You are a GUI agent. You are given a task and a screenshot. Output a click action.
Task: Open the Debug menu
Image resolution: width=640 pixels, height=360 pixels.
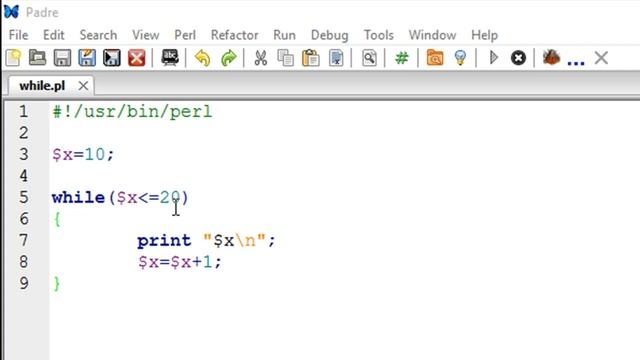(x=329, y=35)
